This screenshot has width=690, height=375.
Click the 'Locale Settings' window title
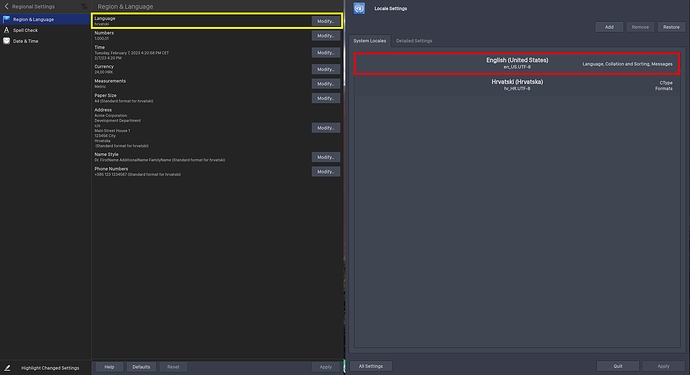coord(391,8)
